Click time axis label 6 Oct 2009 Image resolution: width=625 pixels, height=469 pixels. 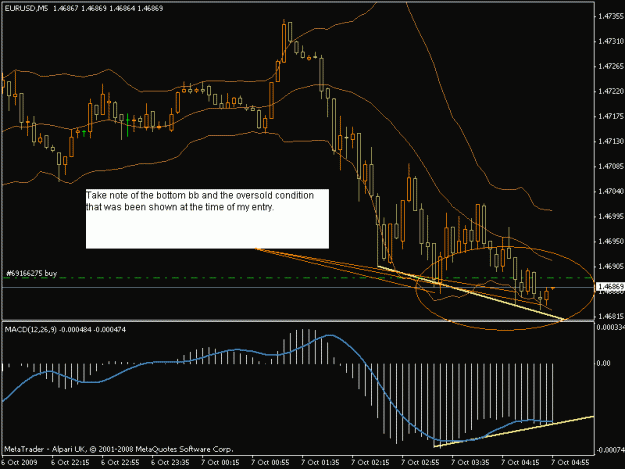pos(19,463)
